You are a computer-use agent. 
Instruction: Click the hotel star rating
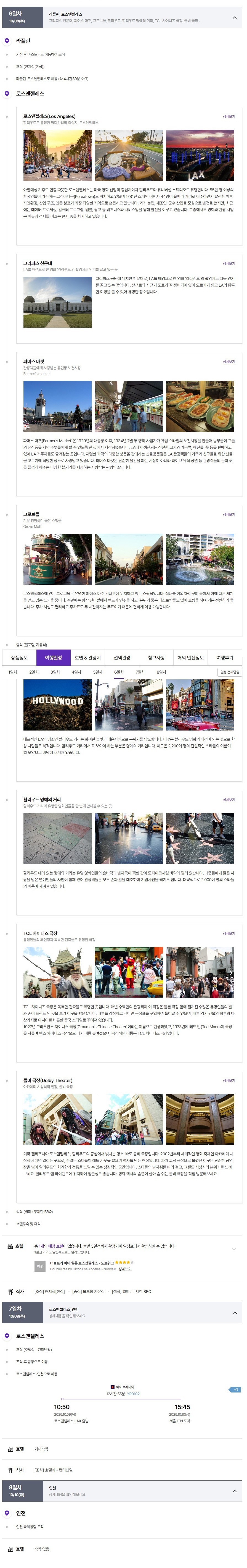(124, 1262)
